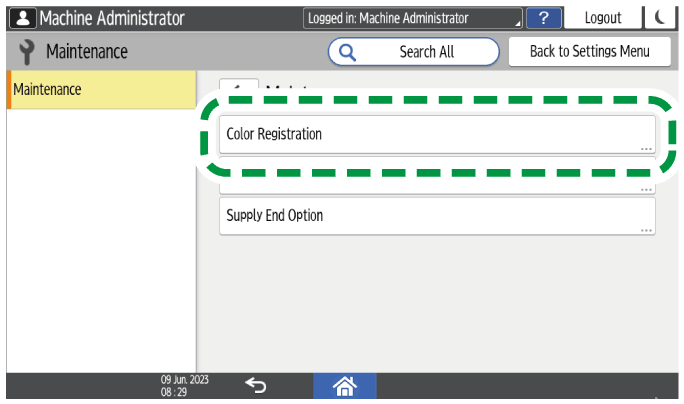This screenshot has width=684, height=404.
Task: Click the Search All button
Action: (x=413, y=52)
